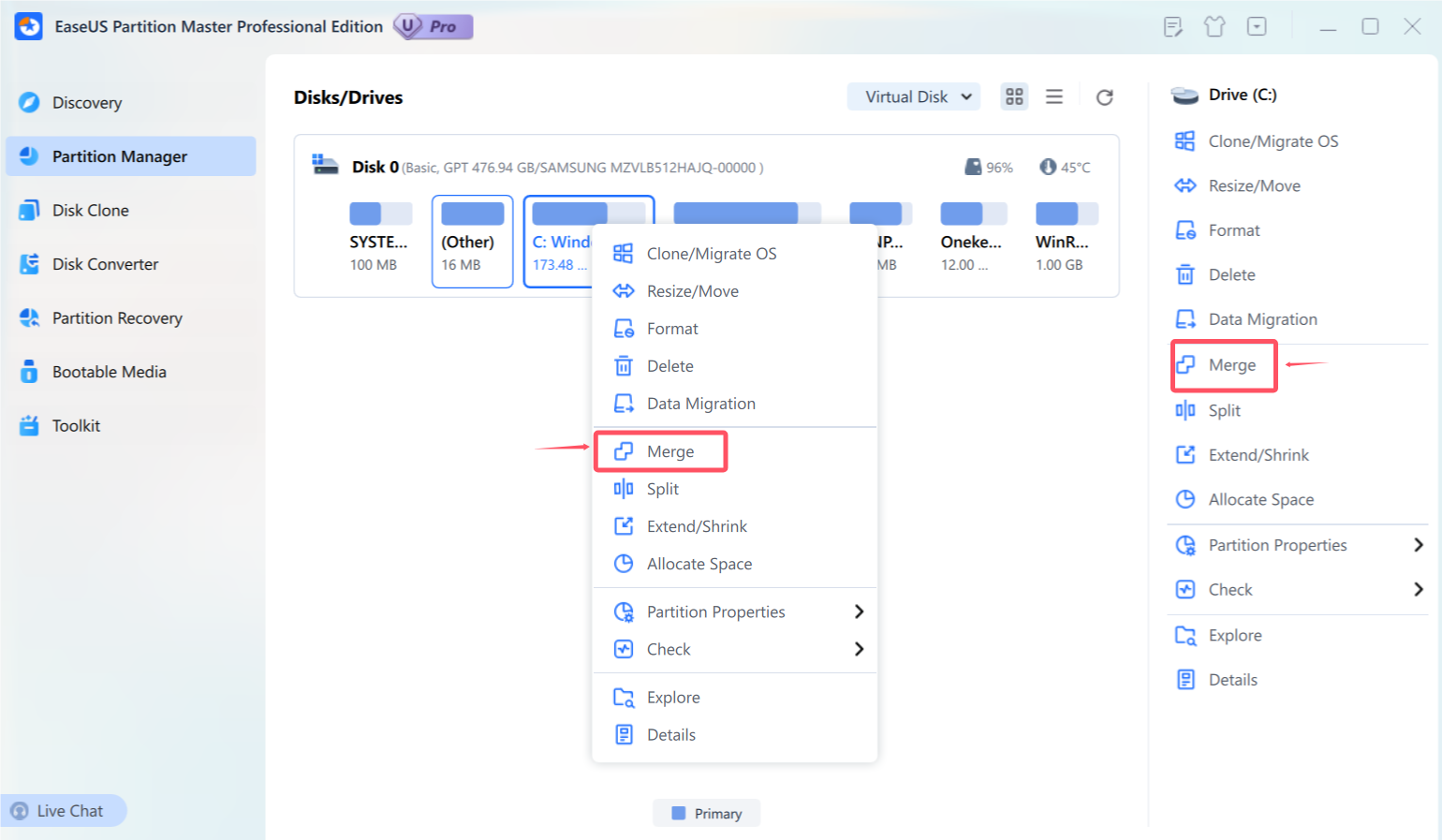Choose Format in context menu
Image resolution: width=1442 pixels, height=840 pixels.
coord(735,329)
